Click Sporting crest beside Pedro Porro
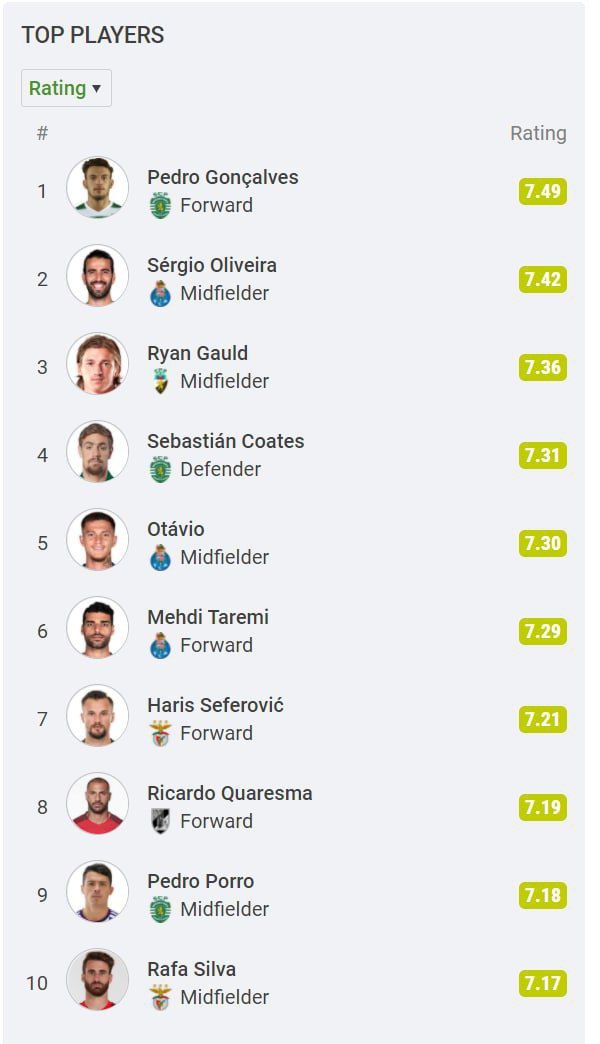The height and width of the screenshot is (1044, 600). tap(160, 909)
